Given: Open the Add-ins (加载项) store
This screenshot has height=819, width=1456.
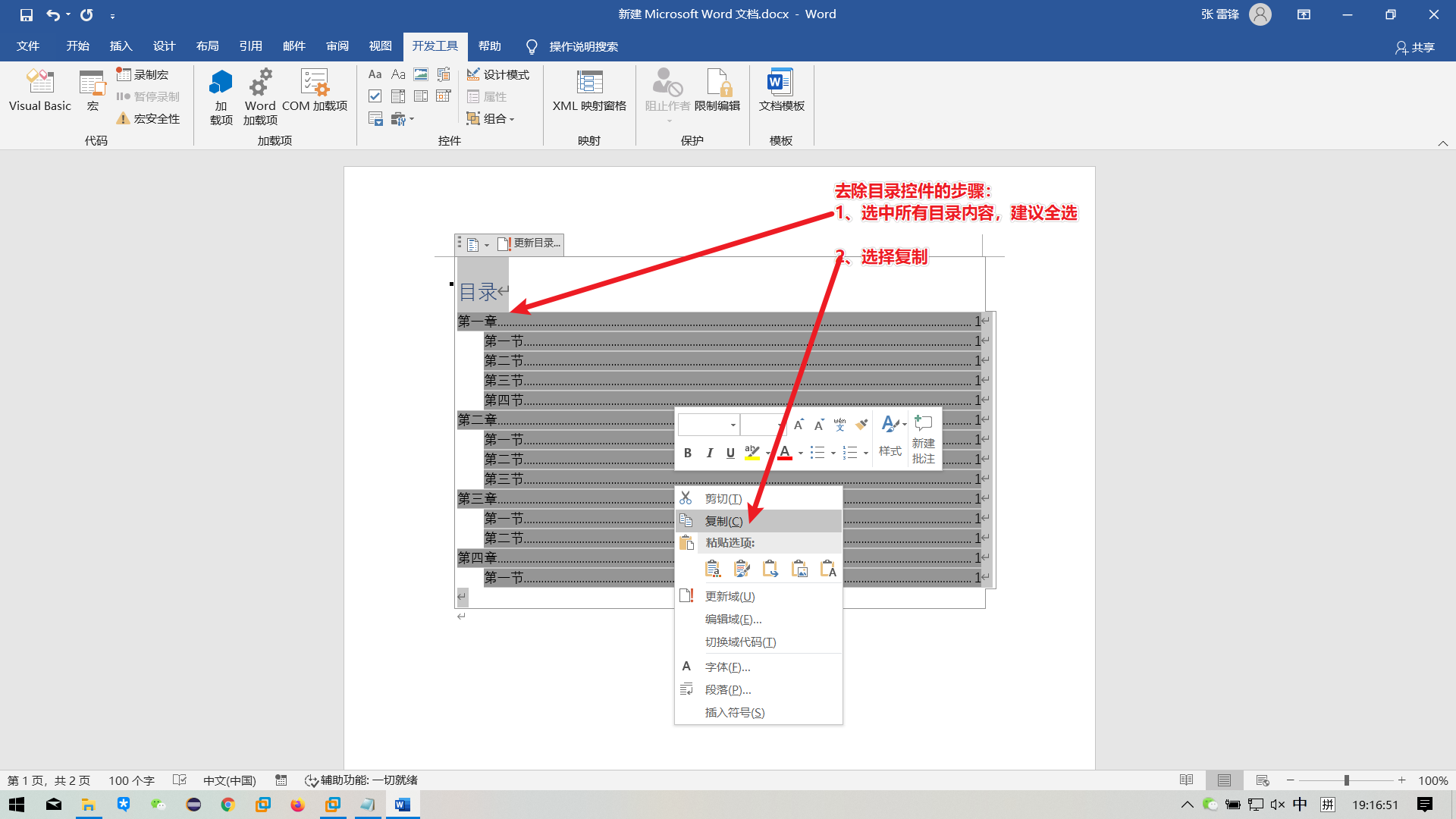Looking at the screenshot, I should pyautogui.click(x=221, y=97).
